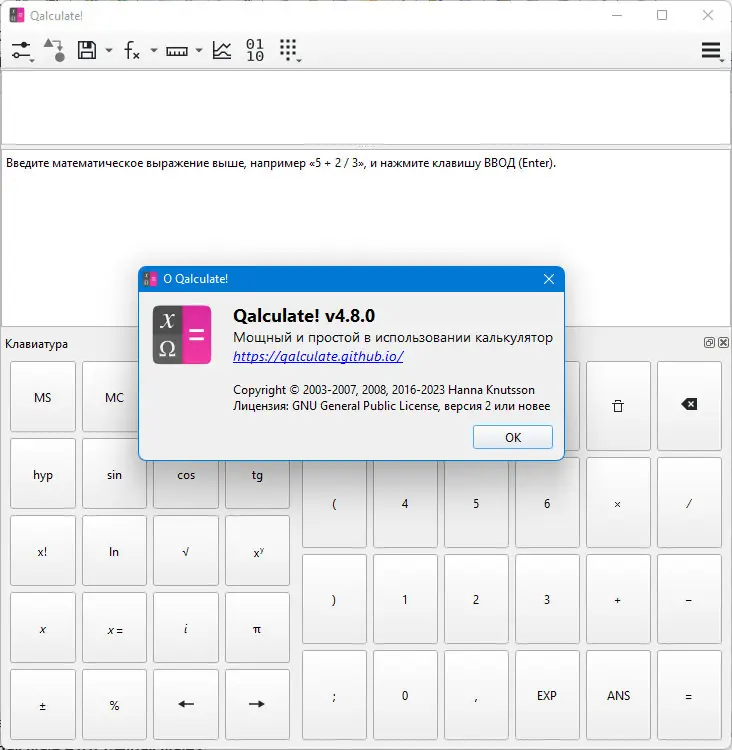
Task: Click the close parenthesis key
Action: 334,599
